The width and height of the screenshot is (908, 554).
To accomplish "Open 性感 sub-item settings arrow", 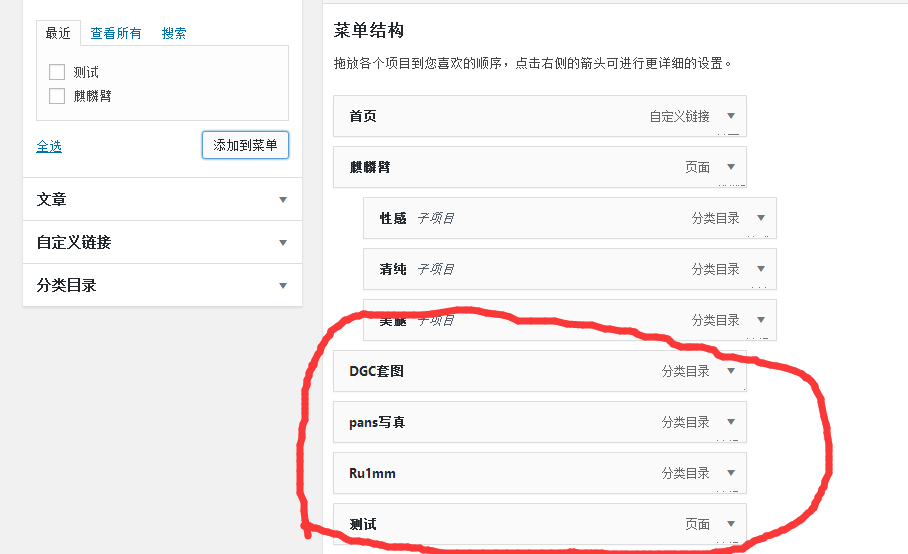I will pos(761,218).
